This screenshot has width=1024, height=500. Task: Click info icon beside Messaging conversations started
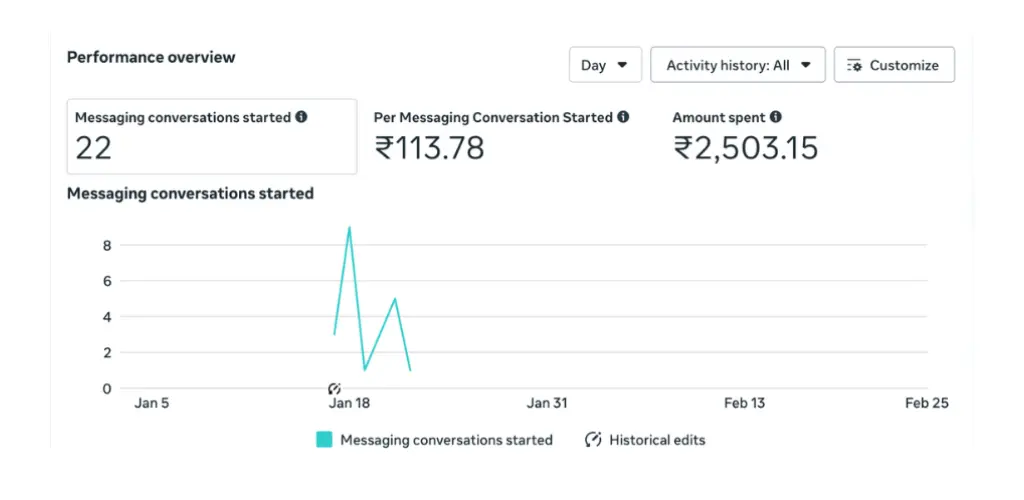pyautogui.click(x=302, y=117)
